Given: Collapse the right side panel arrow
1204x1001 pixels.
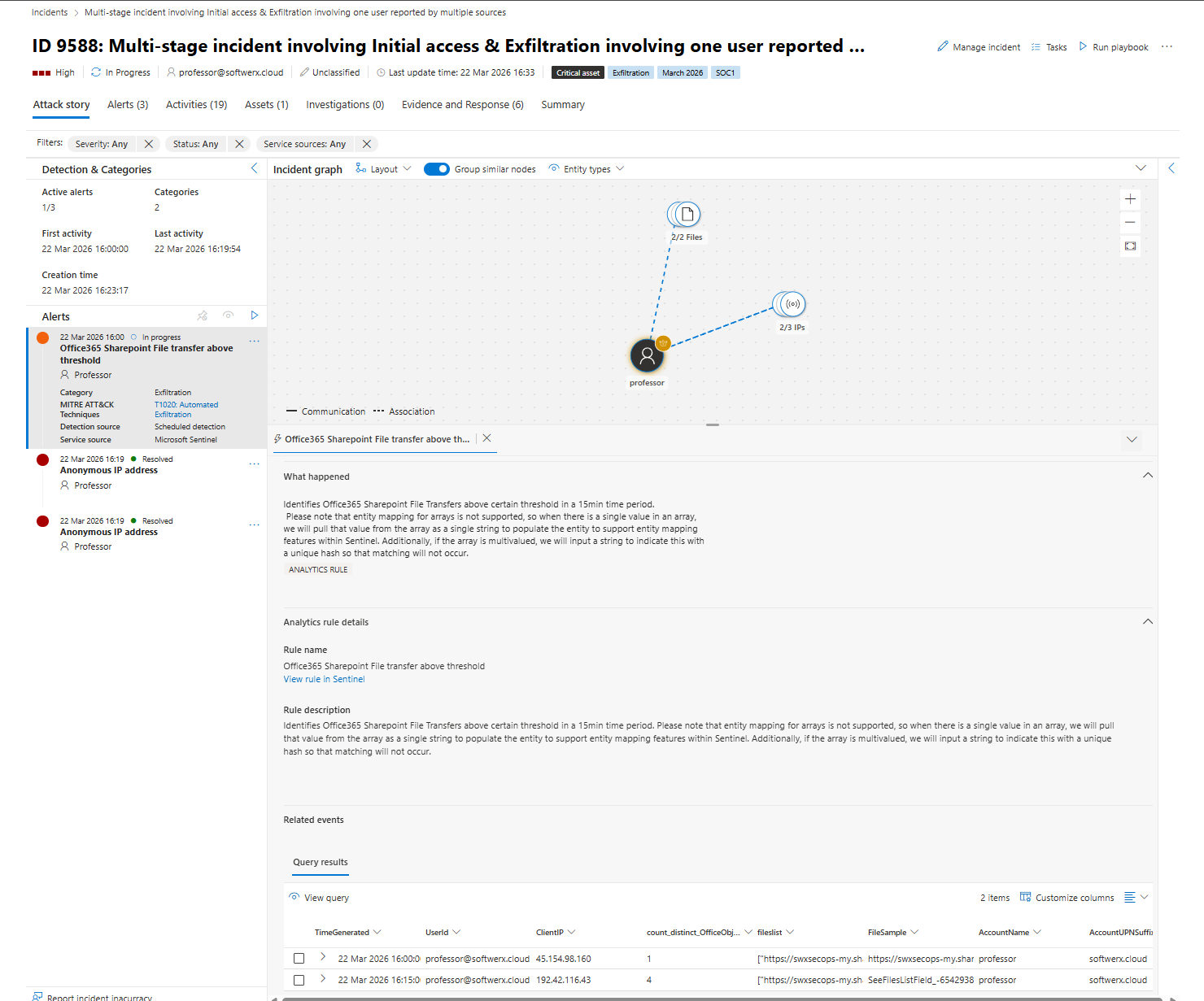Looking at the screenshot, I should (1171, 168).
